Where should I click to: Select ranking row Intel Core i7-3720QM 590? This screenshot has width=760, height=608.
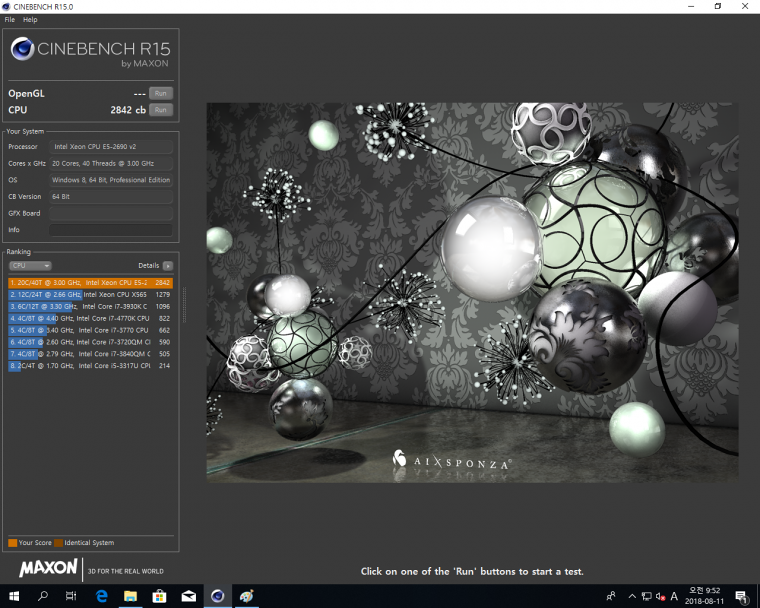point(90,342)
